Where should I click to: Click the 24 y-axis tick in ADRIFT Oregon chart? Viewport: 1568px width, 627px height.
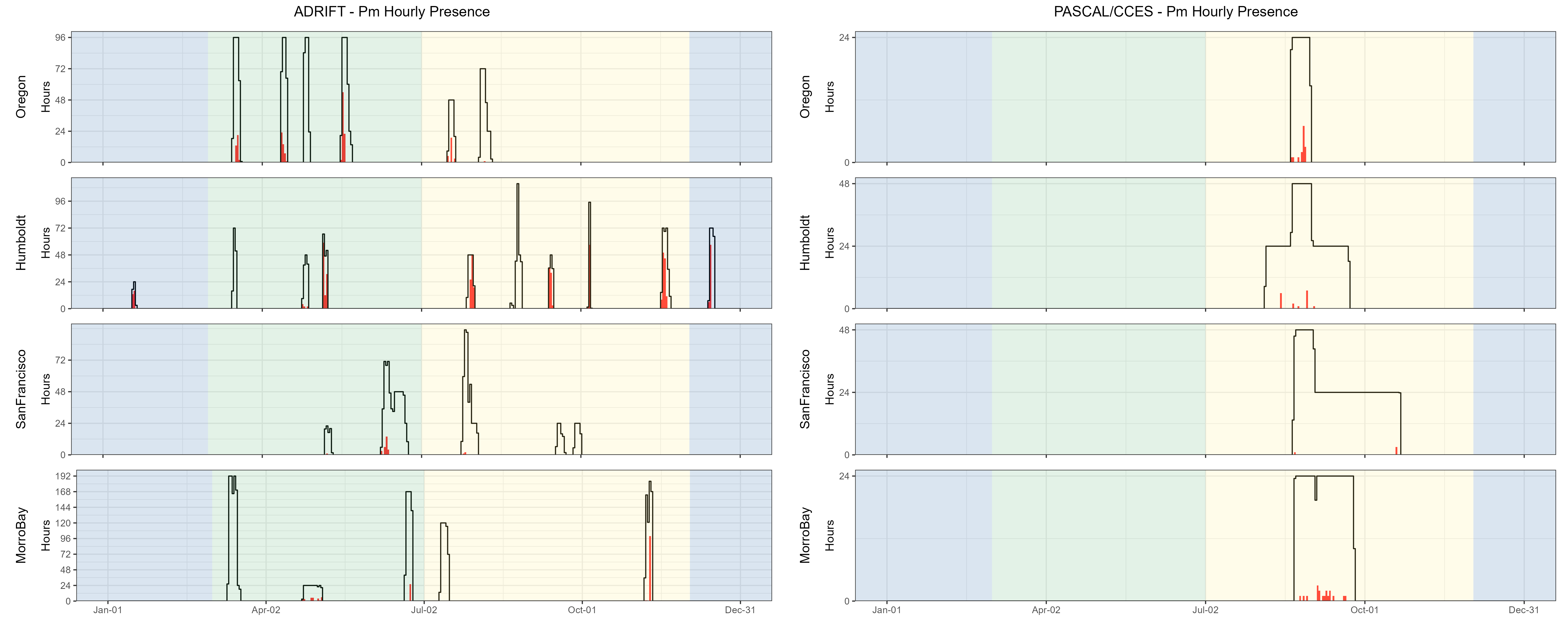click(x=60, y=131)
